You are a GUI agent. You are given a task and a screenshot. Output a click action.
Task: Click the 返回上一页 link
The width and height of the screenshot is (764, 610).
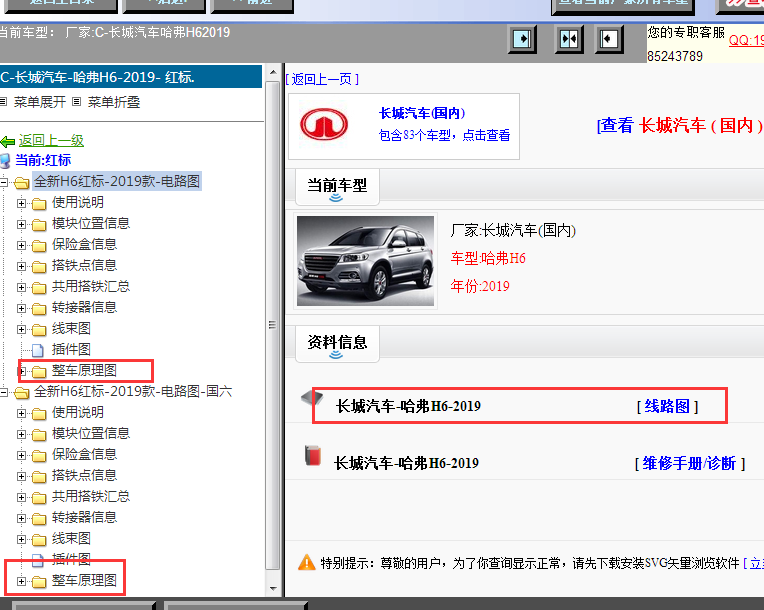click(x=322, y=79)
